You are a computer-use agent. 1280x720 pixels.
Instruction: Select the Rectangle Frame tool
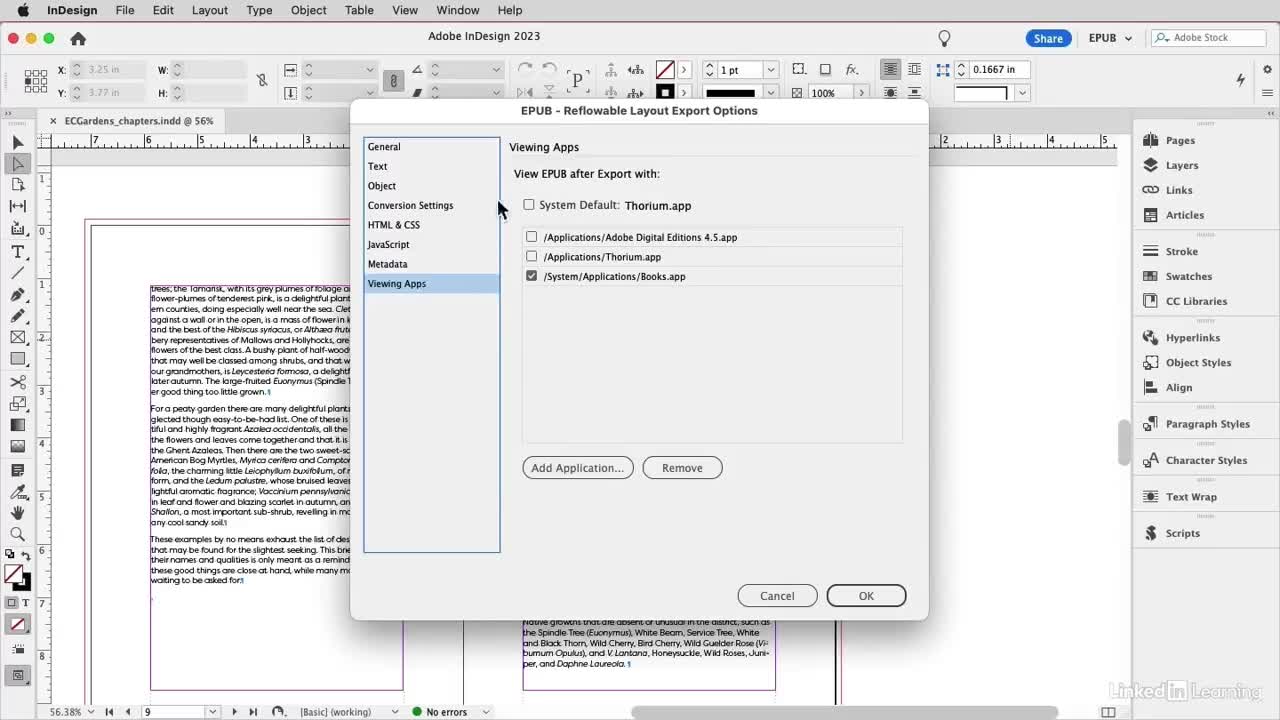(x=17, y=338)
